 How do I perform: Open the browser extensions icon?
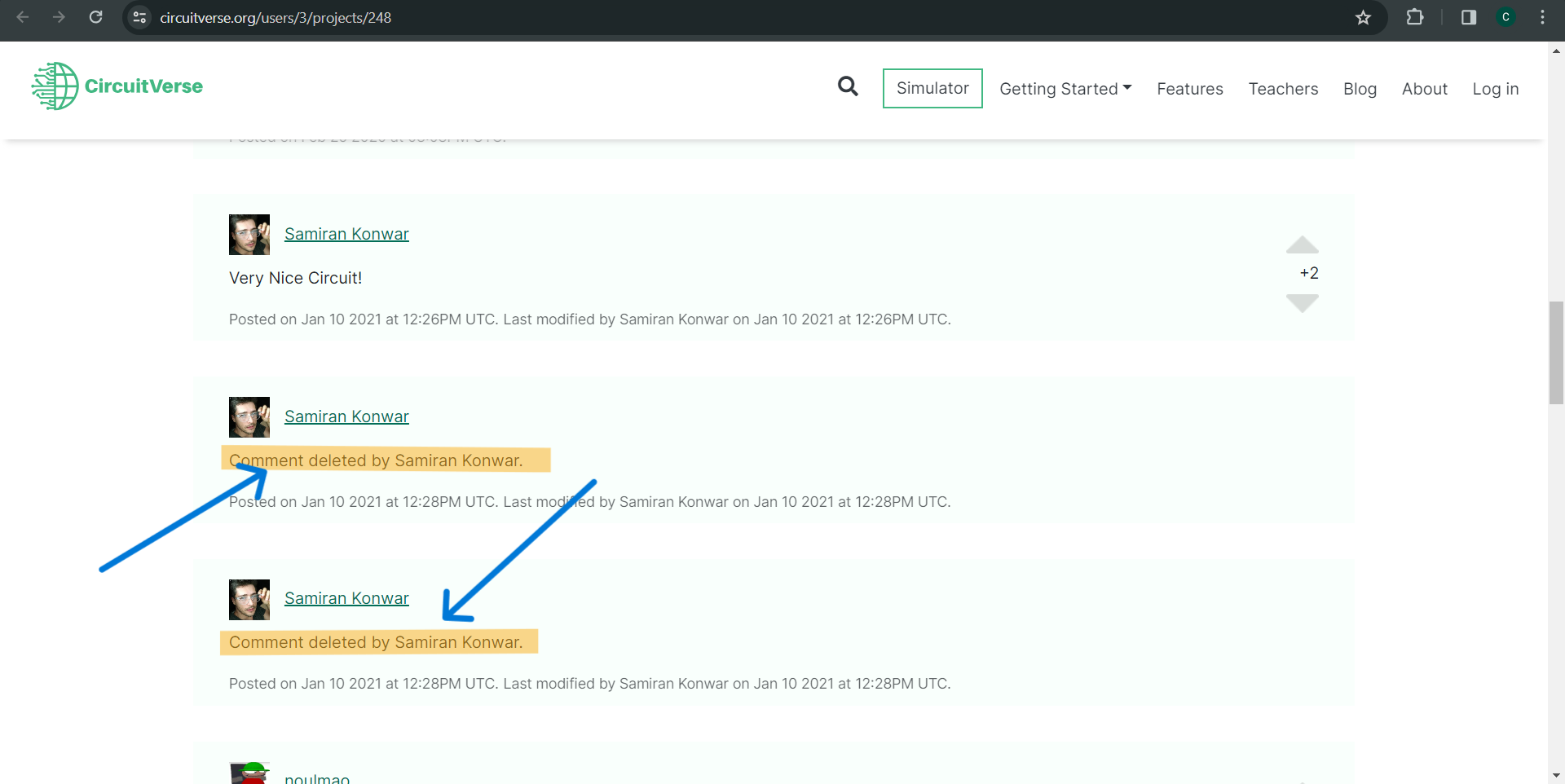[x=1416, y=17]
